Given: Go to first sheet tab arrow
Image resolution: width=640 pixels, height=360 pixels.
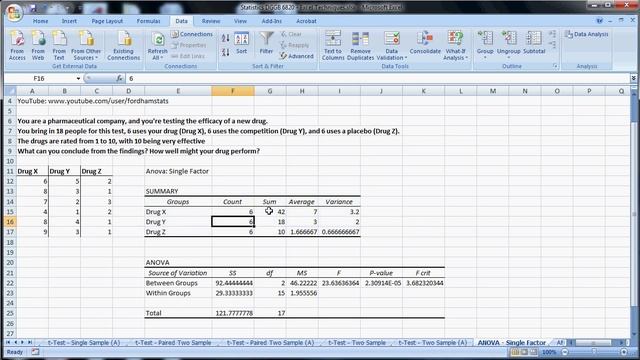Looking at the screenshot, I should click(x=8, y=342).
